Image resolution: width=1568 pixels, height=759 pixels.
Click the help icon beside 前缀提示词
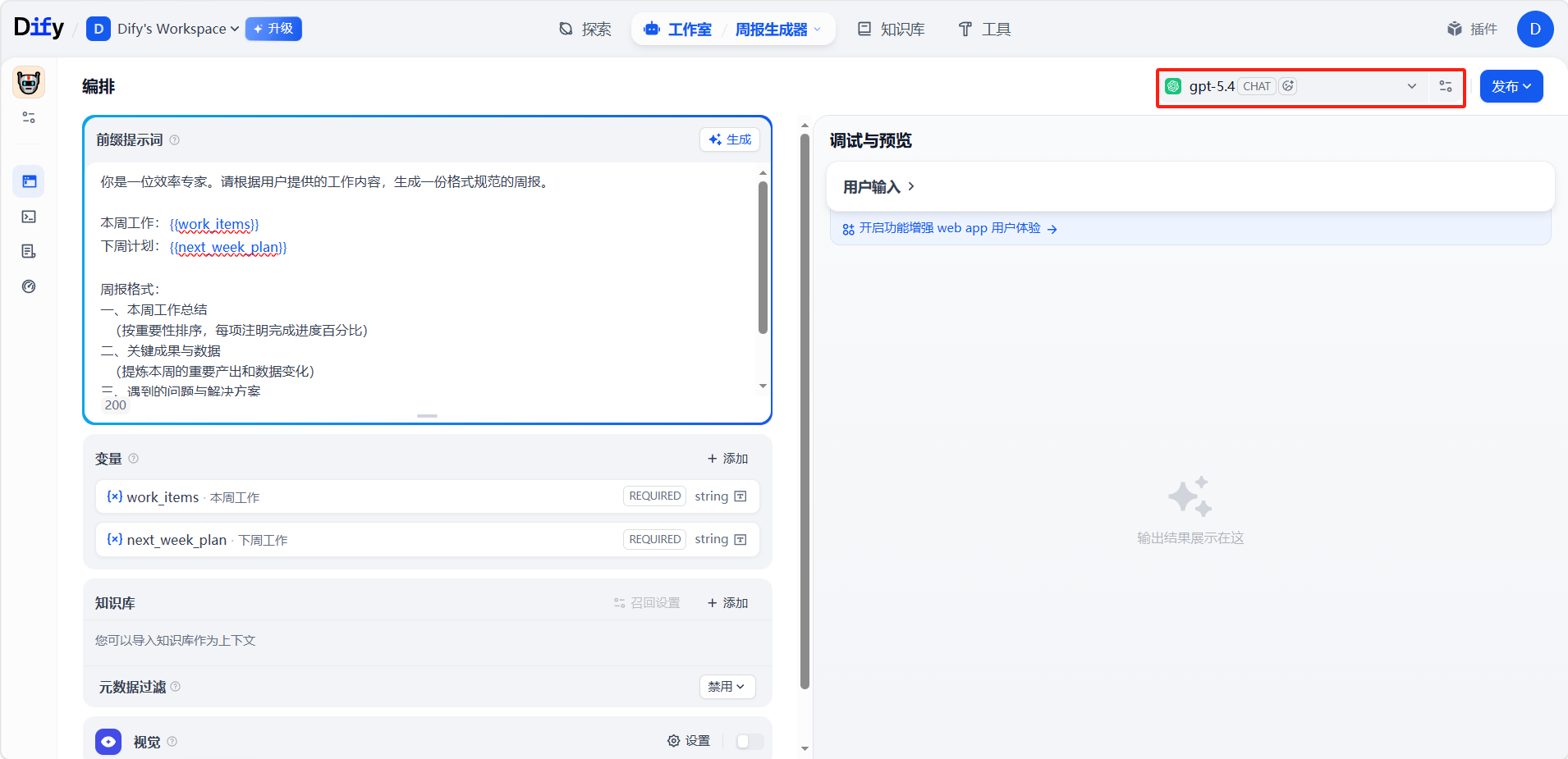175,140
